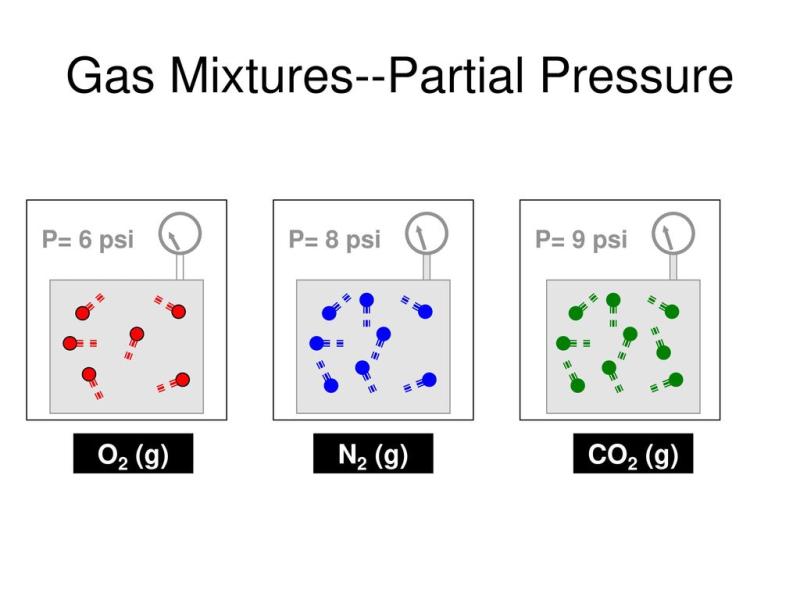Click the P= 9 psi pressure reading
This screenshot has width=800, height=600.
581,240
